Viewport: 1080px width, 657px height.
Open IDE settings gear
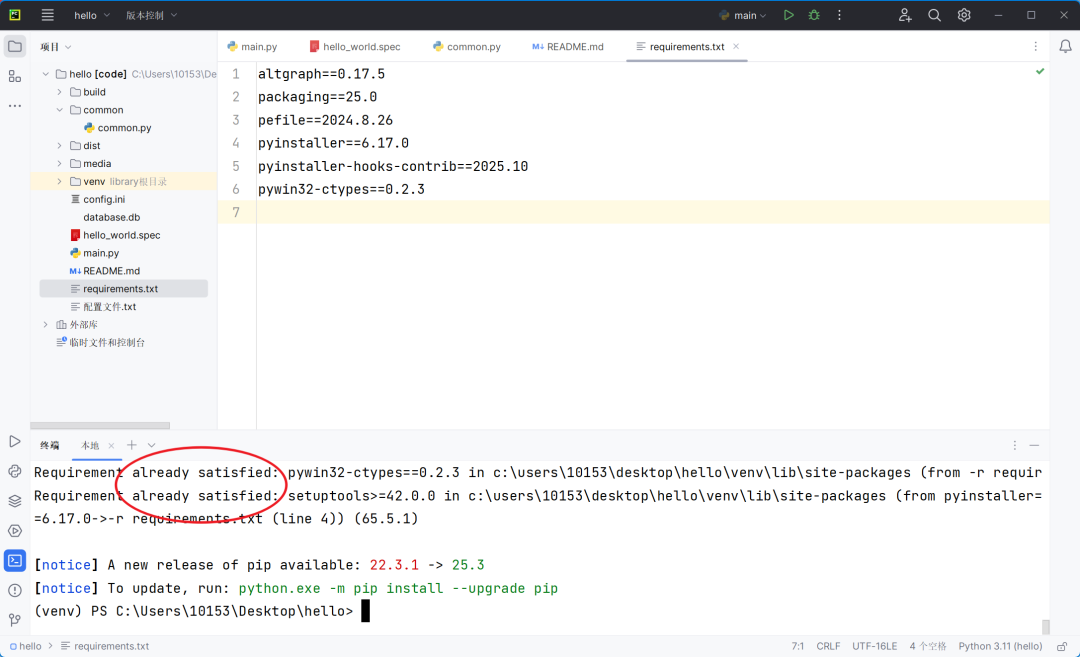click(964, 14)
